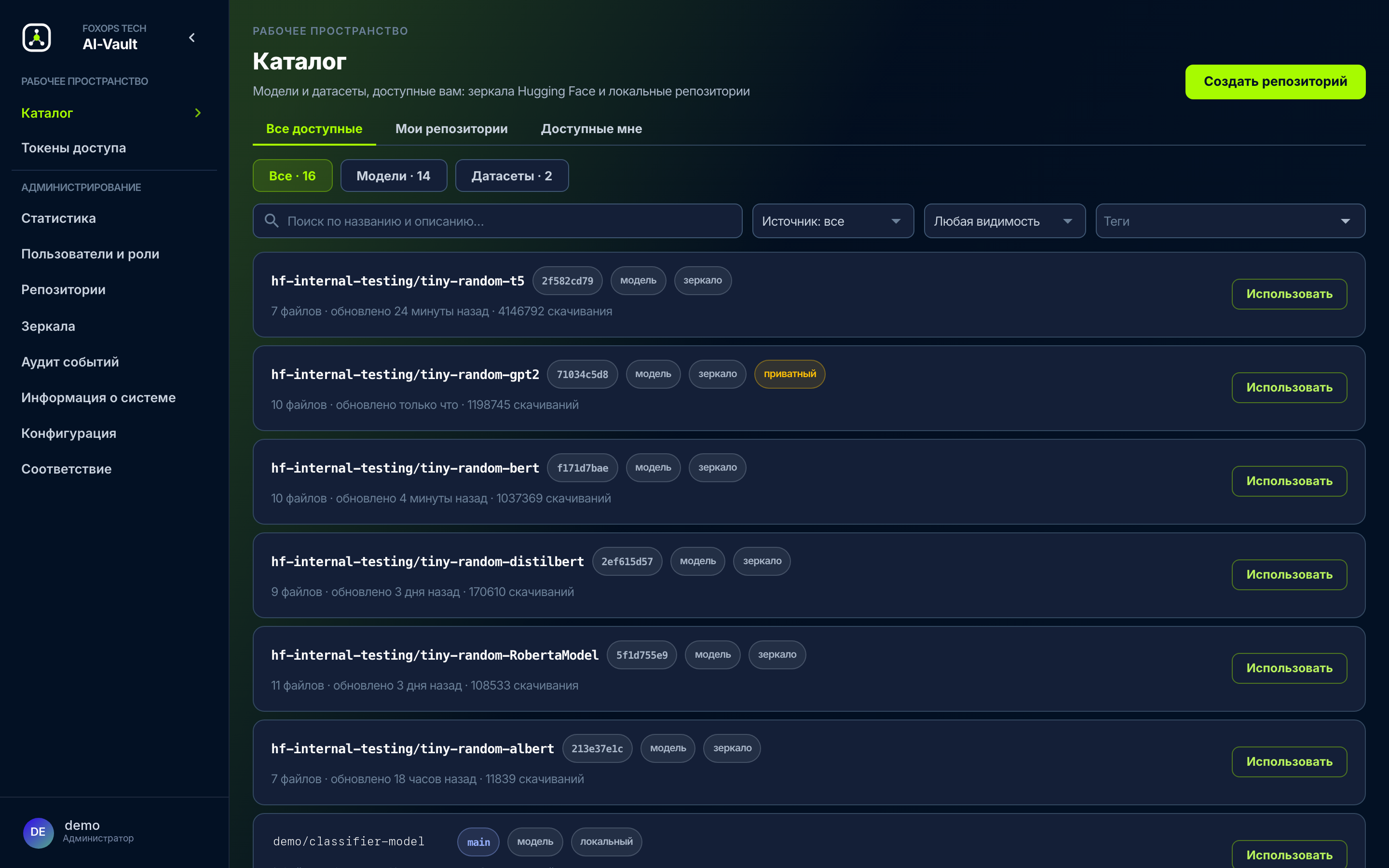Click the 71034c5d8 commit badge

582,374
